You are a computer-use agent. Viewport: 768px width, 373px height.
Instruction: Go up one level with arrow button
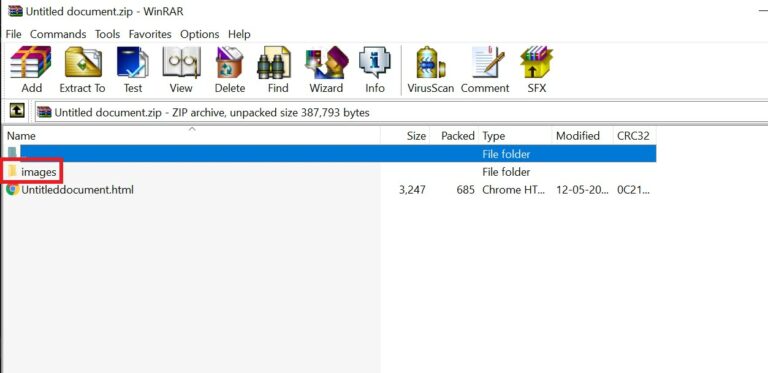(17, 111)
